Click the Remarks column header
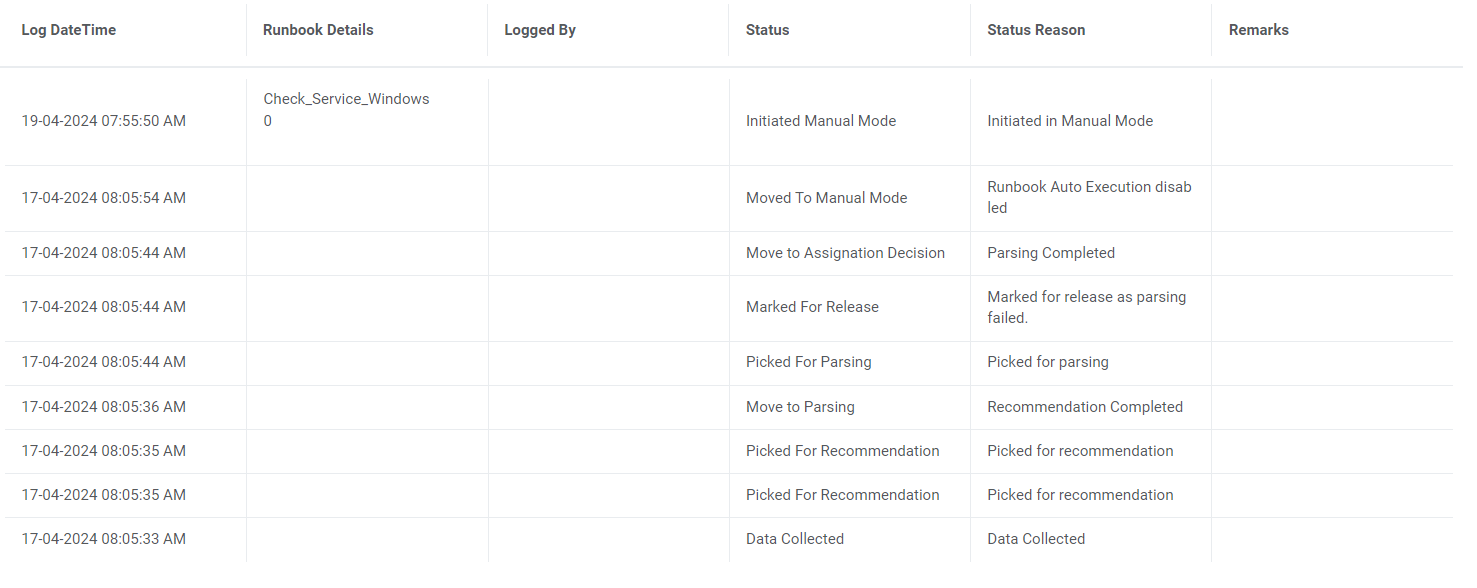 [x=1258, y=30]
